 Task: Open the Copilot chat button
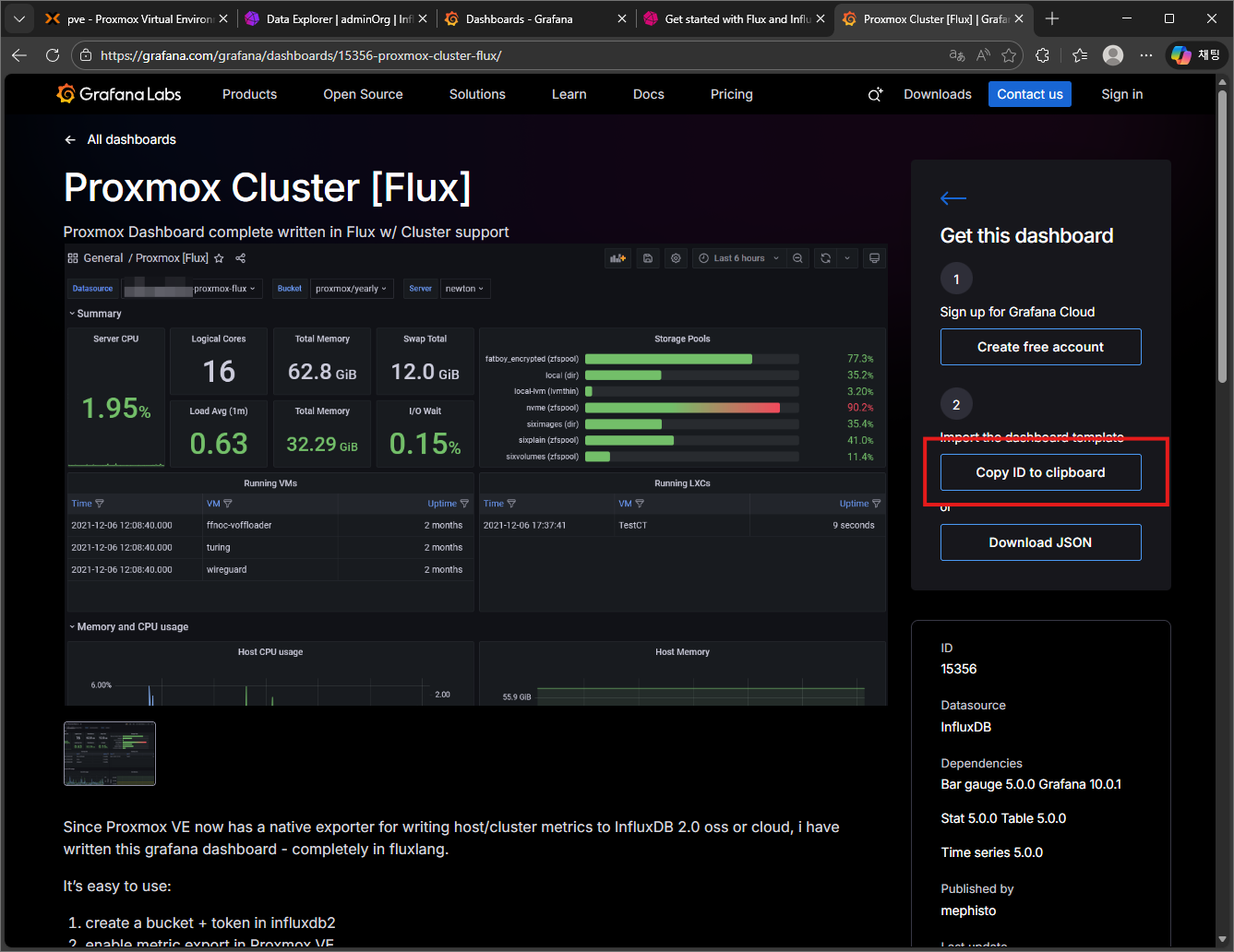coord(1195,55)
